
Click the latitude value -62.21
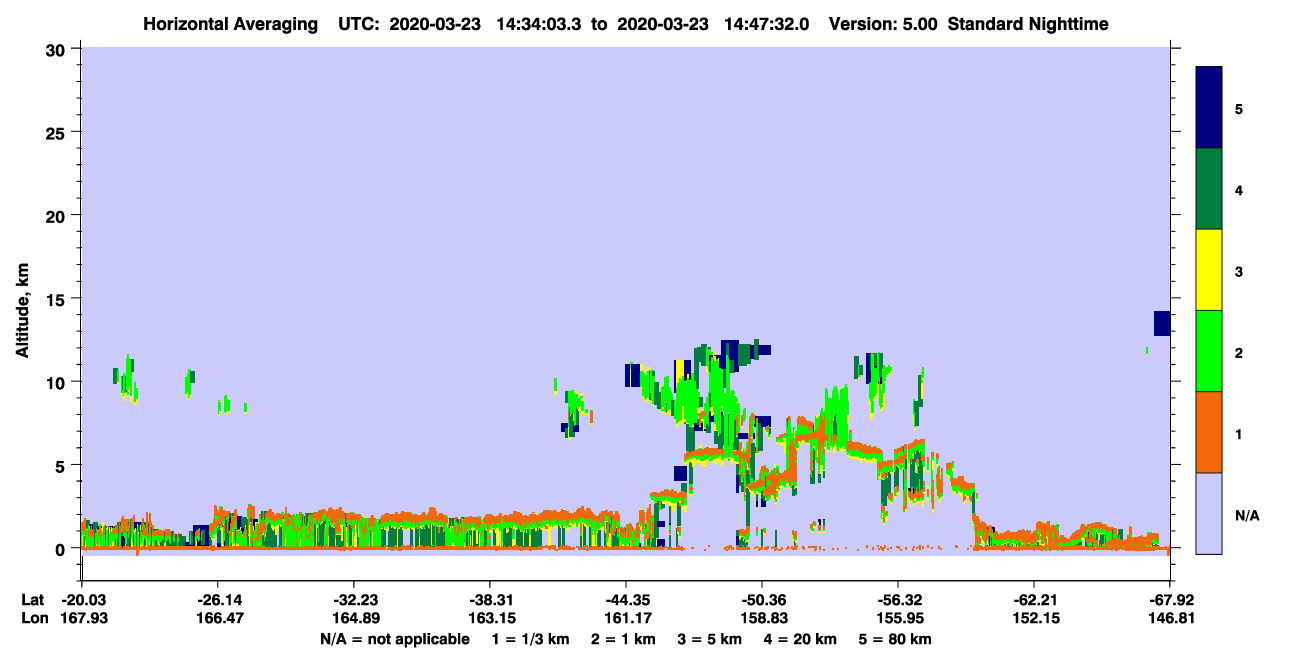pos(1034,600)
